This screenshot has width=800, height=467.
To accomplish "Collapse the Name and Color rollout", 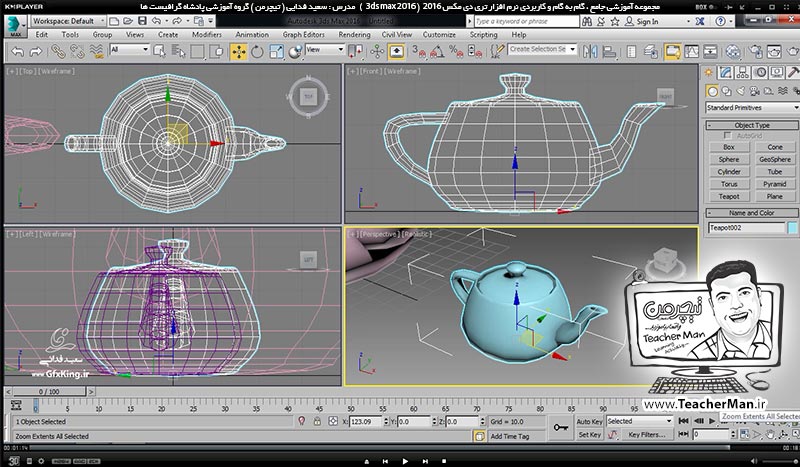I will (x=752, y=213).
